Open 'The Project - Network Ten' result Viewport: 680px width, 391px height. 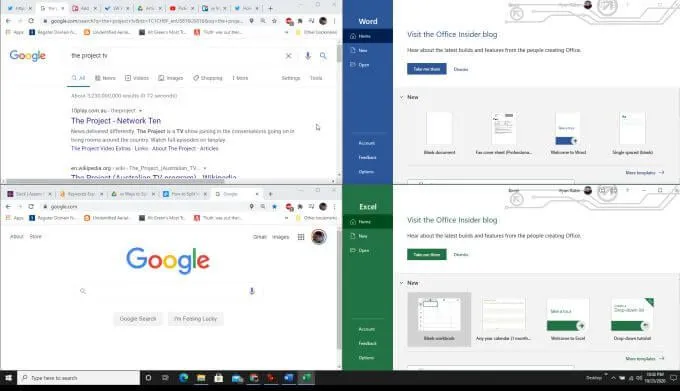[116, 121]
